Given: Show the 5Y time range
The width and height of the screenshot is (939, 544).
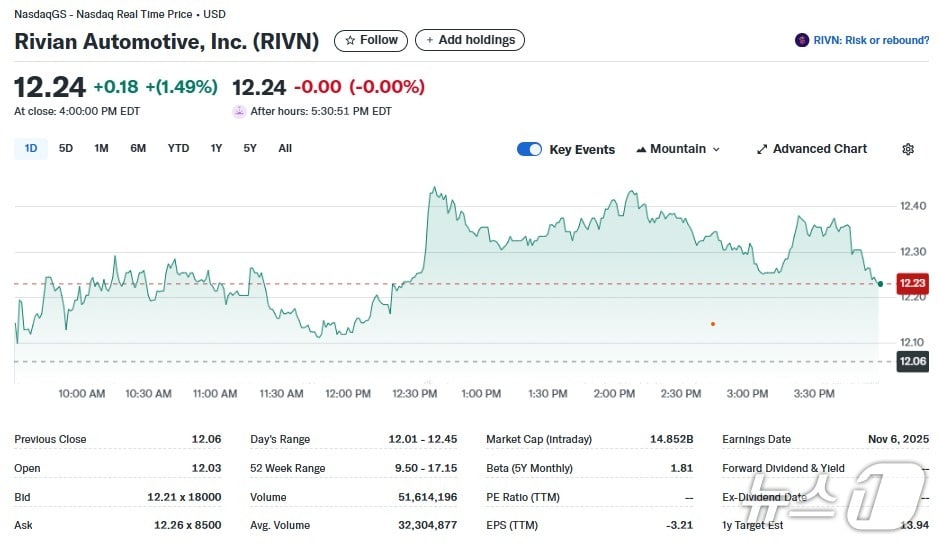Looking at the screenshot, I should tap(250, 148).
